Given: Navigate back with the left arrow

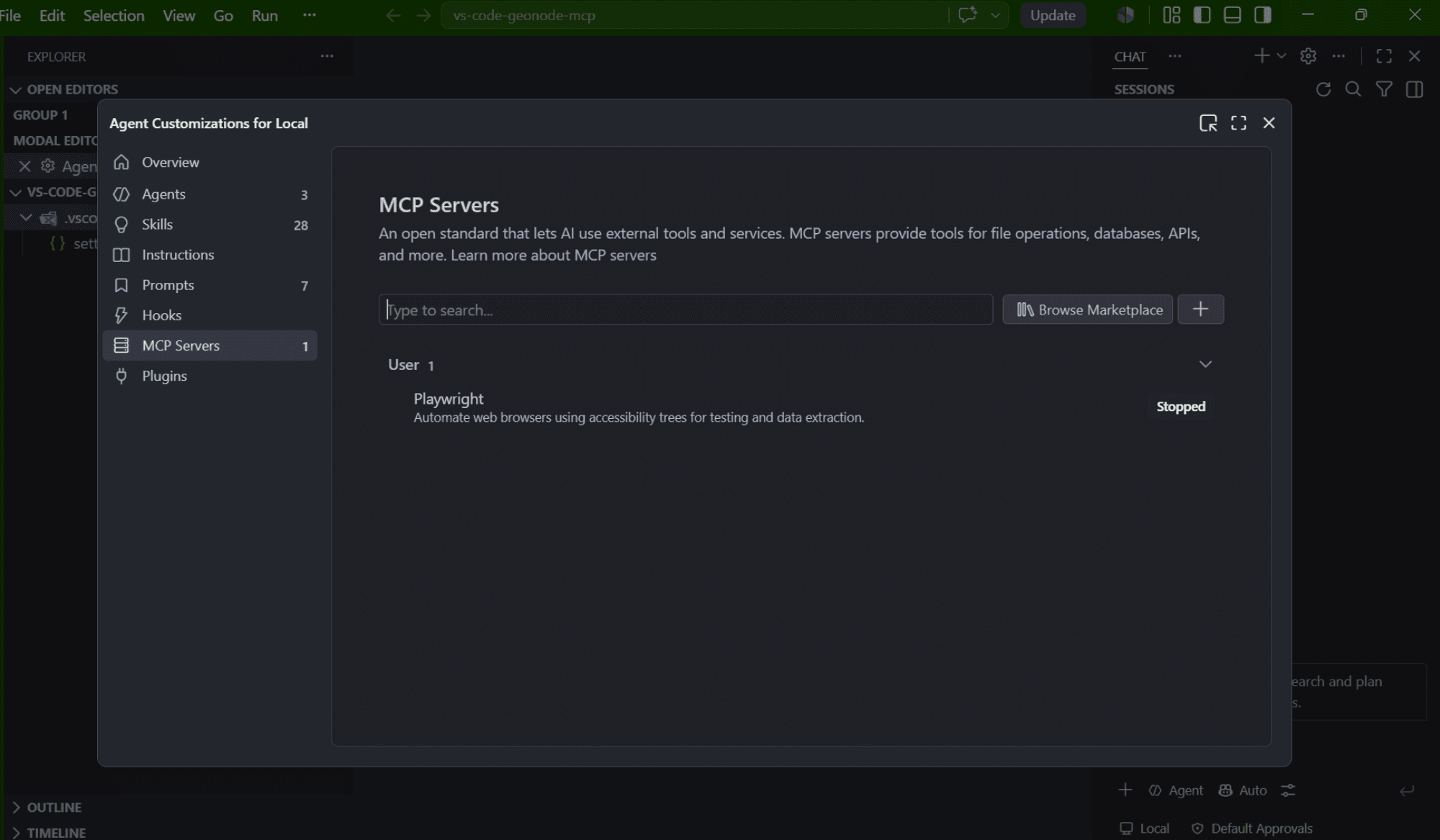Looking at the screenshot, I should coord(392,15).
